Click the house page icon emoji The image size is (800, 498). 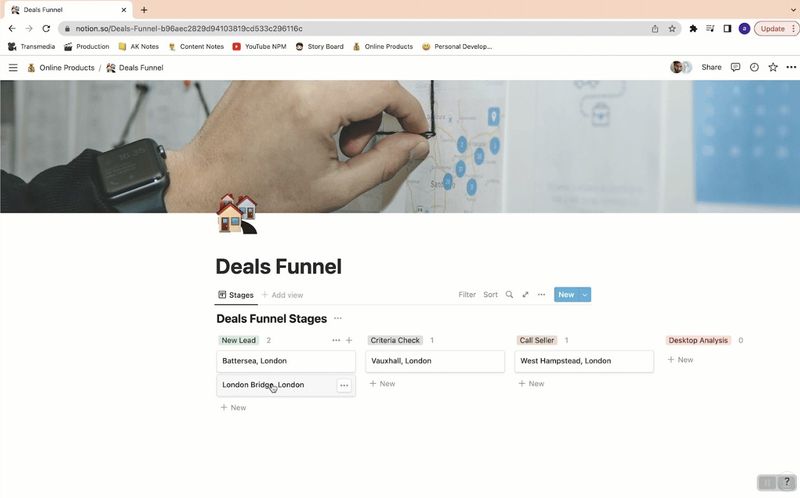237,213
